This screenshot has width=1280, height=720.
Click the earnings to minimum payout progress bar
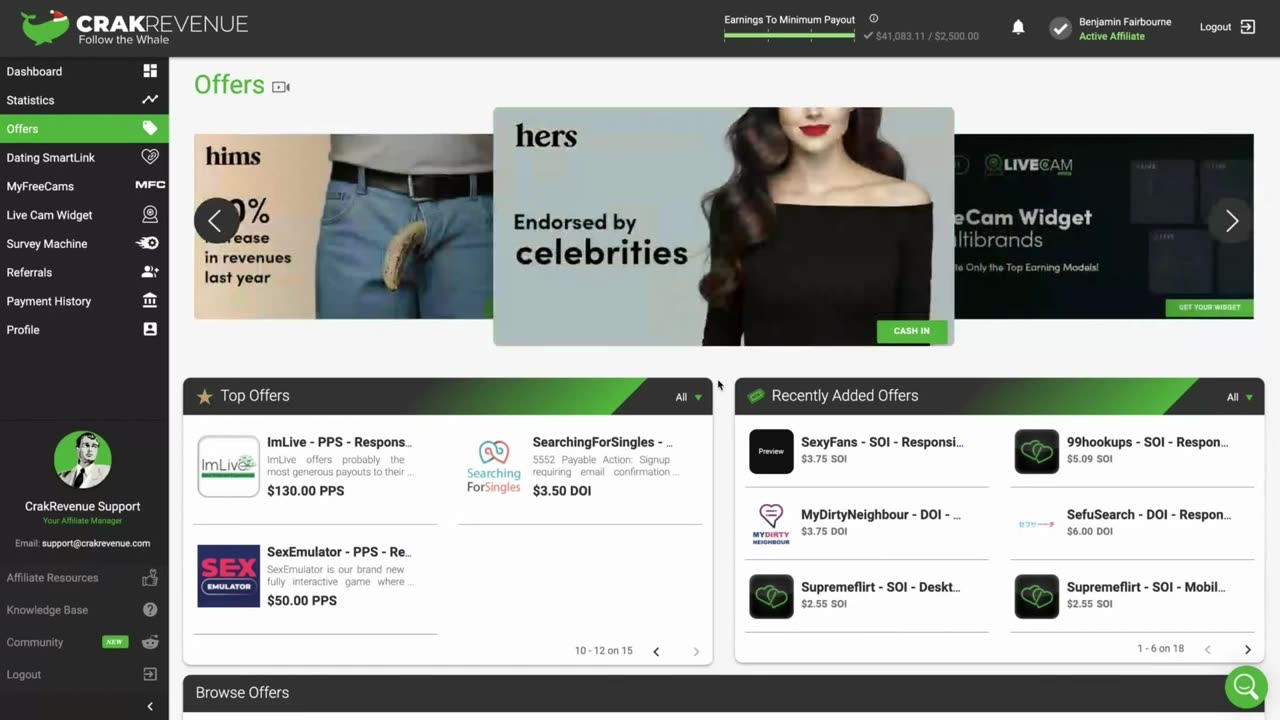click(x=789, y=36)
